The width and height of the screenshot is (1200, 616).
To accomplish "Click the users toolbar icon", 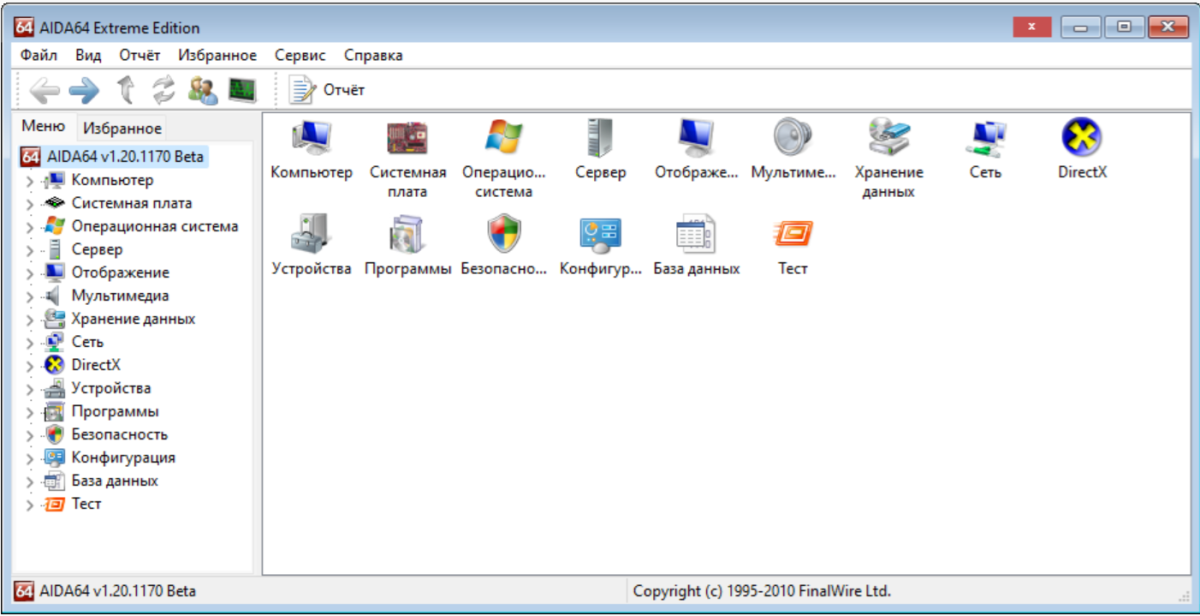I will [x=203, y=91].
